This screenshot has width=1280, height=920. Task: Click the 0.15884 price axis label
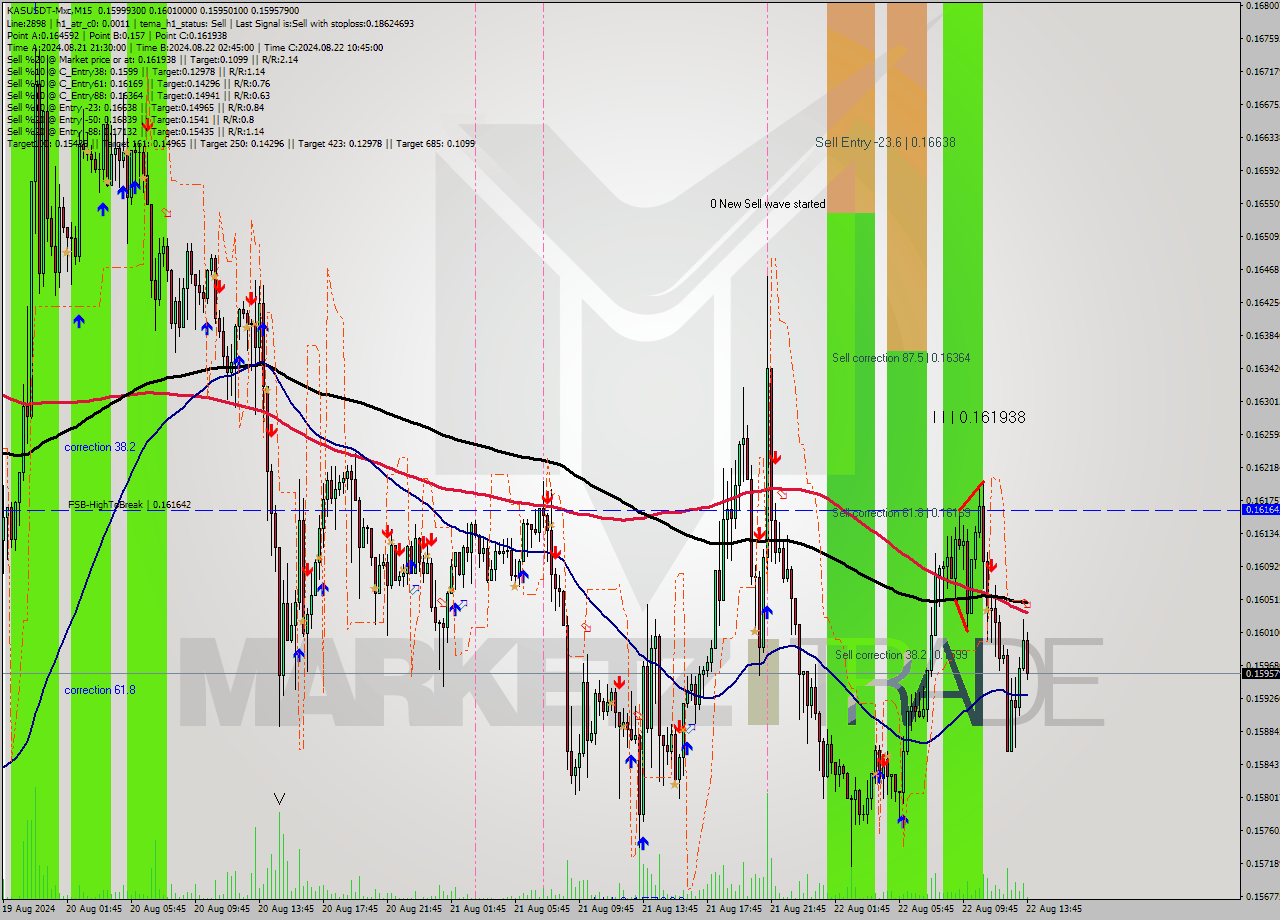coord(1261,731)
